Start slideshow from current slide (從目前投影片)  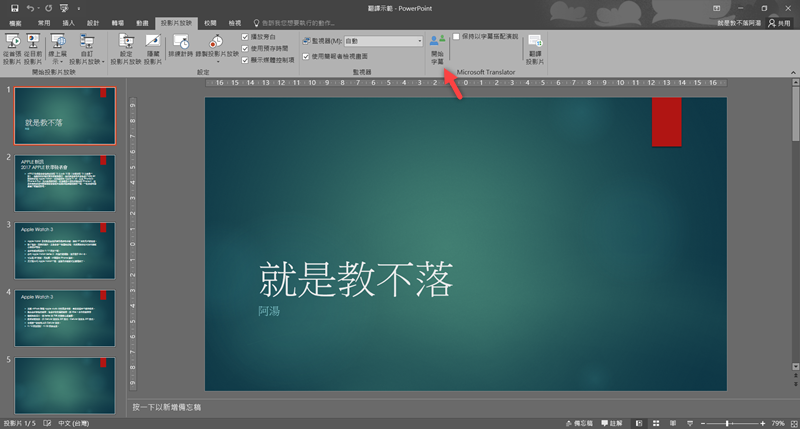point(33,49)
